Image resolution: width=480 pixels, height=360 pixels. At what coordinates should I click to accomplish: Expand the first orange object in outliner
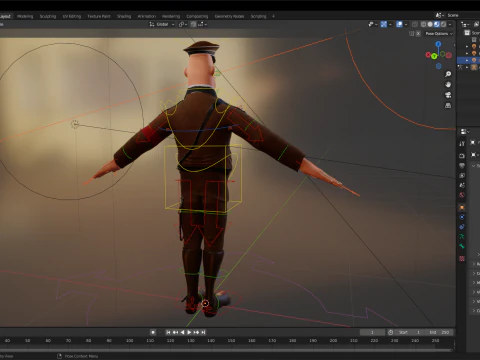(x=467, y=47)
